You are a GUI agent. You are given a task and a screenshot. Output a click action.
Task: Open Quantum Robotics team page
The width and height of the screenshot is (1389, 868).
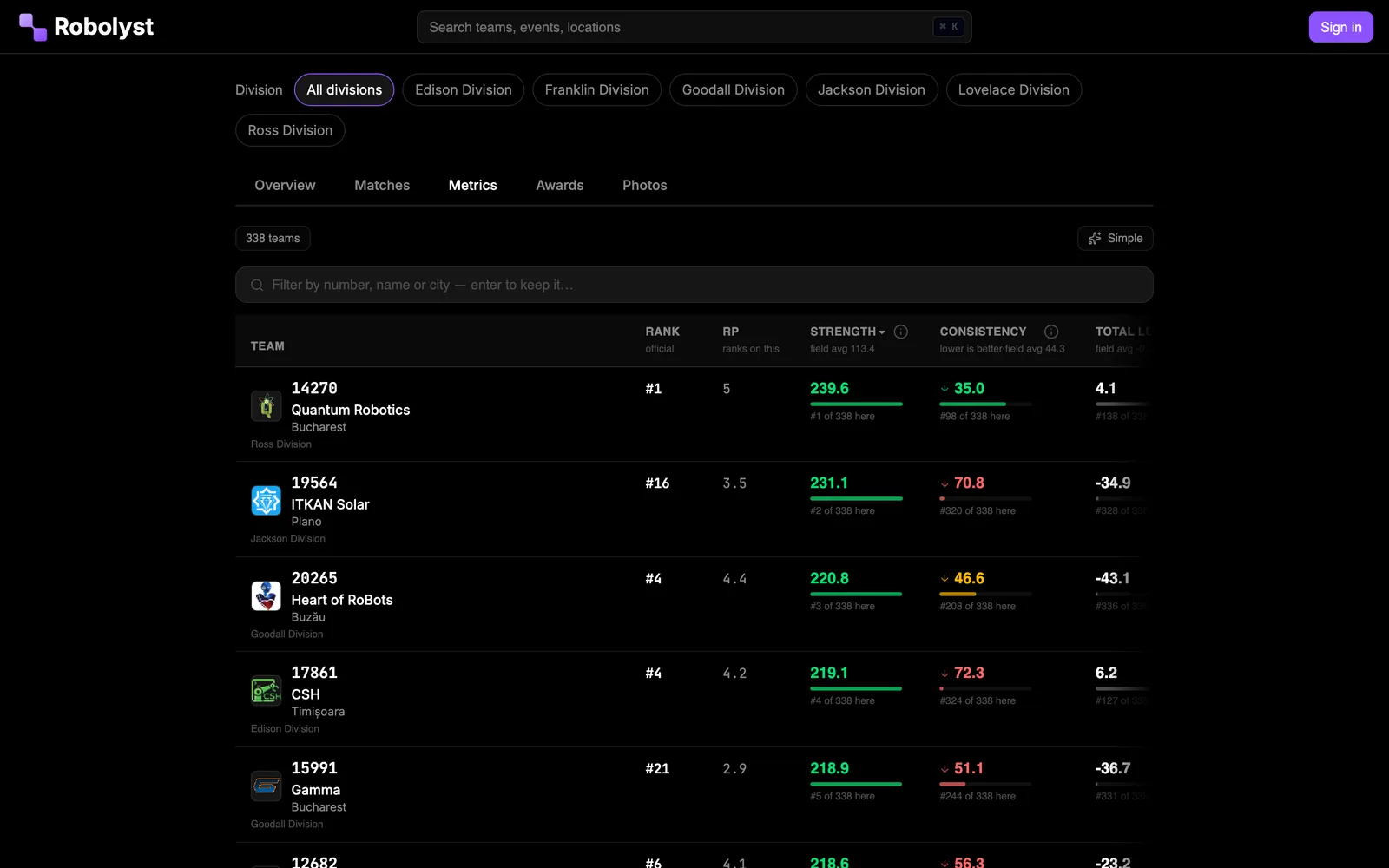point(351,410)
